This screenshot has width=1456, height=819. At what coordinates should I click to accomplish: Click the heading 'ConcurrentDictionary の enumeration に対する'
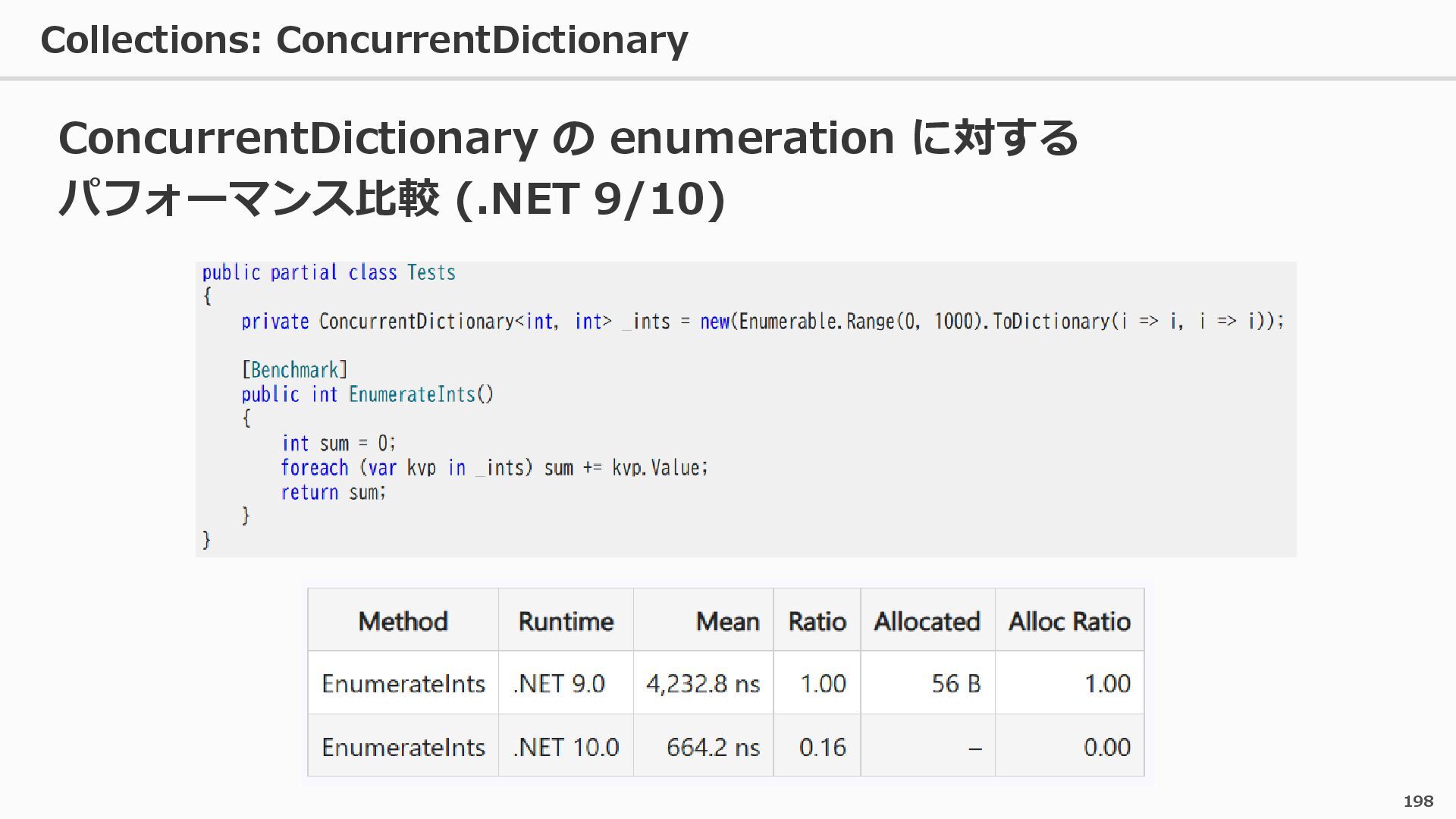[x=567, y=138]
